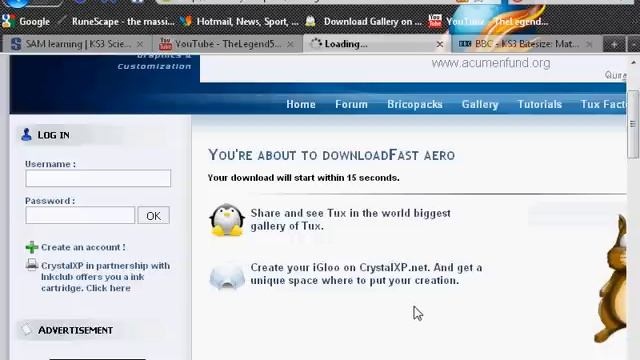
Task: Open the Bricopacks section
Action: (415, 104)
